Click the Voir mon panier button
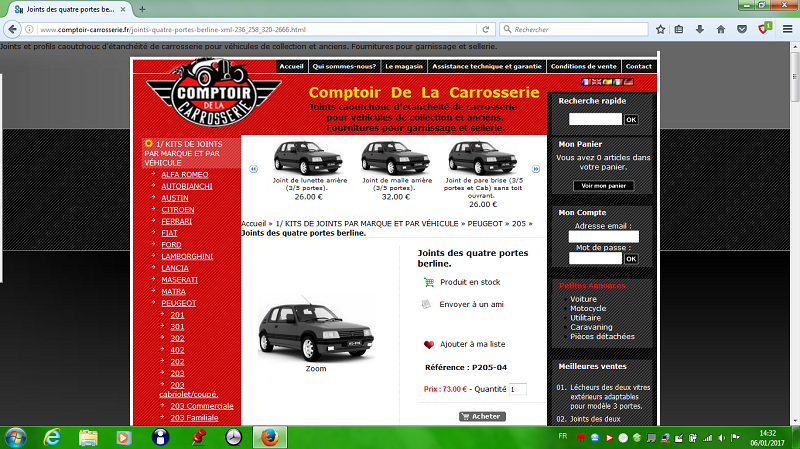 (604, 186)
